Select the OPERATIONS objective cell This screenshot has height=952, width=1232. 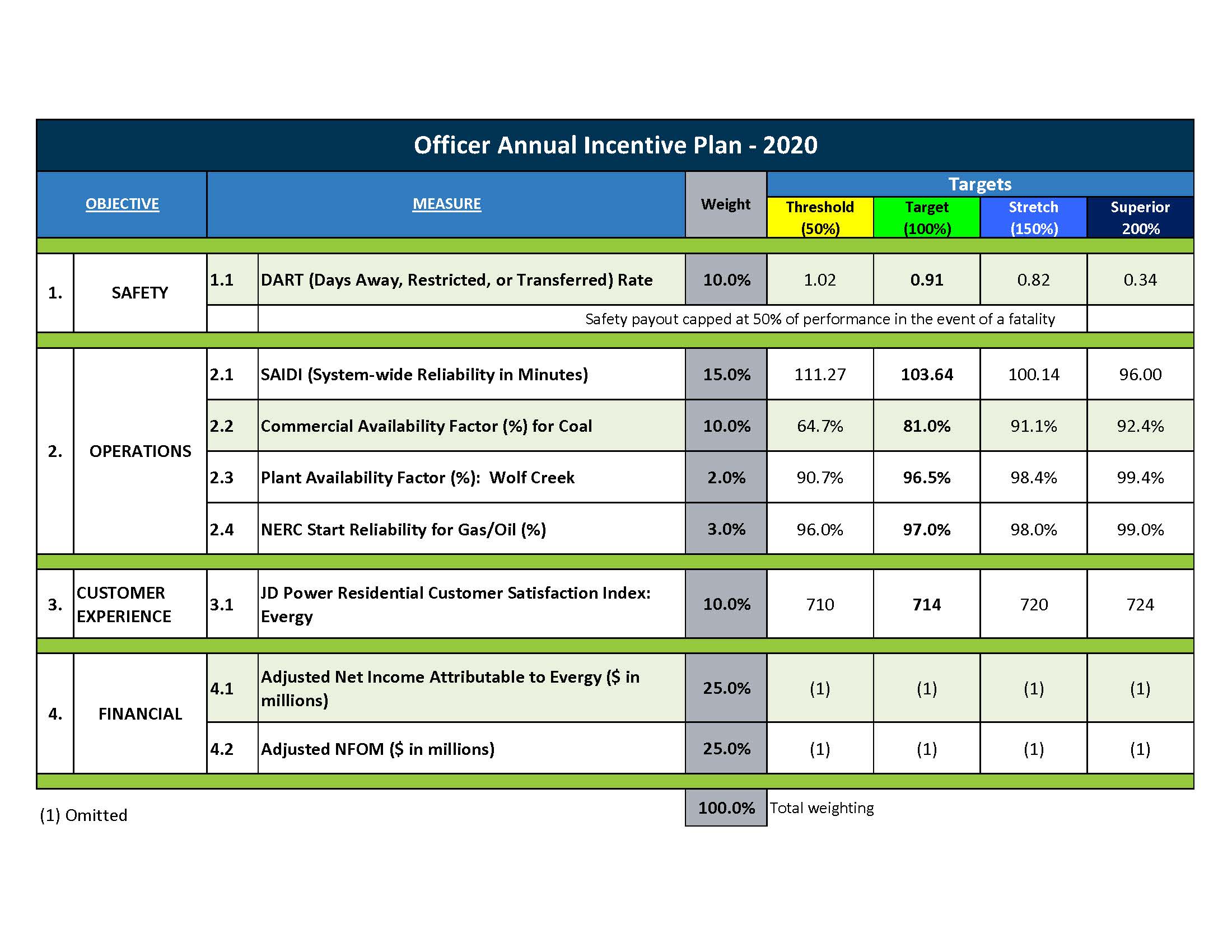click(x=140, y=451)
